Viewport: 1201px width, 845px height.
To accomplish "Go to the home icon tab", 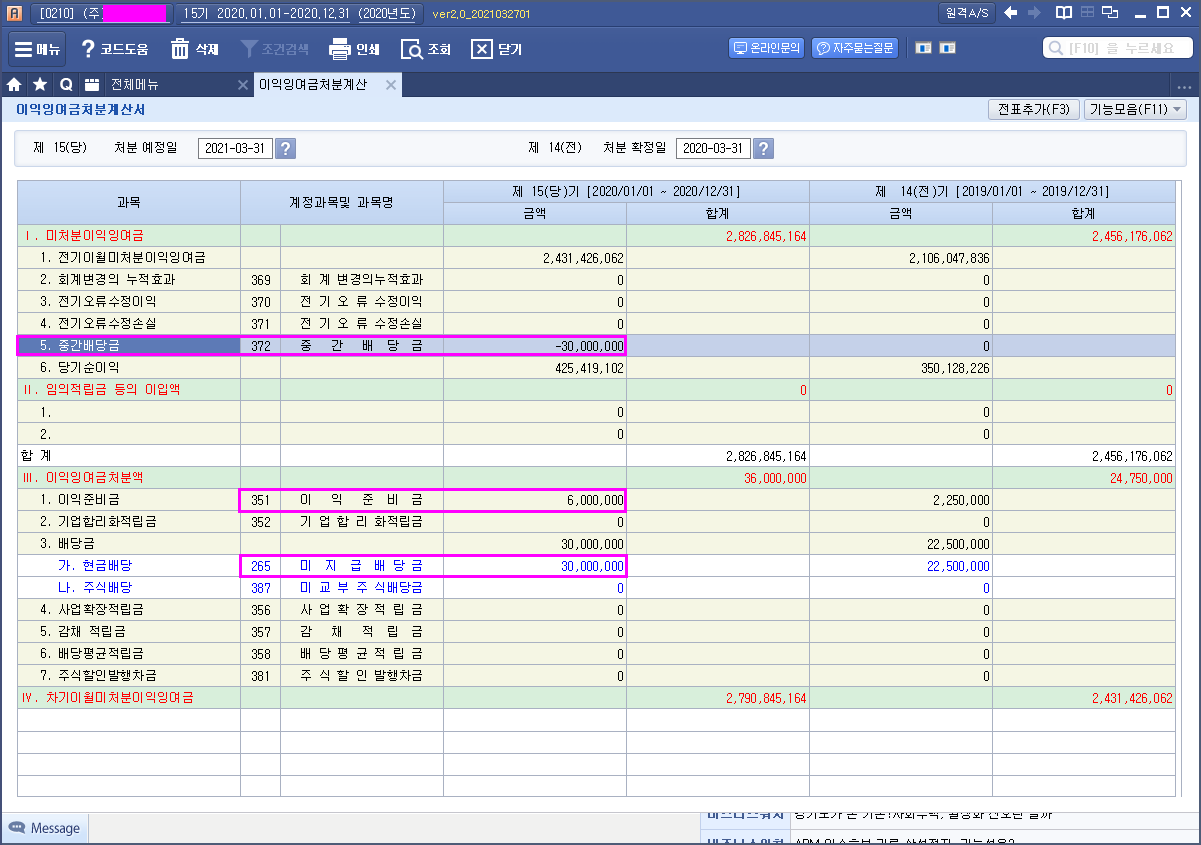I will 15,85.
